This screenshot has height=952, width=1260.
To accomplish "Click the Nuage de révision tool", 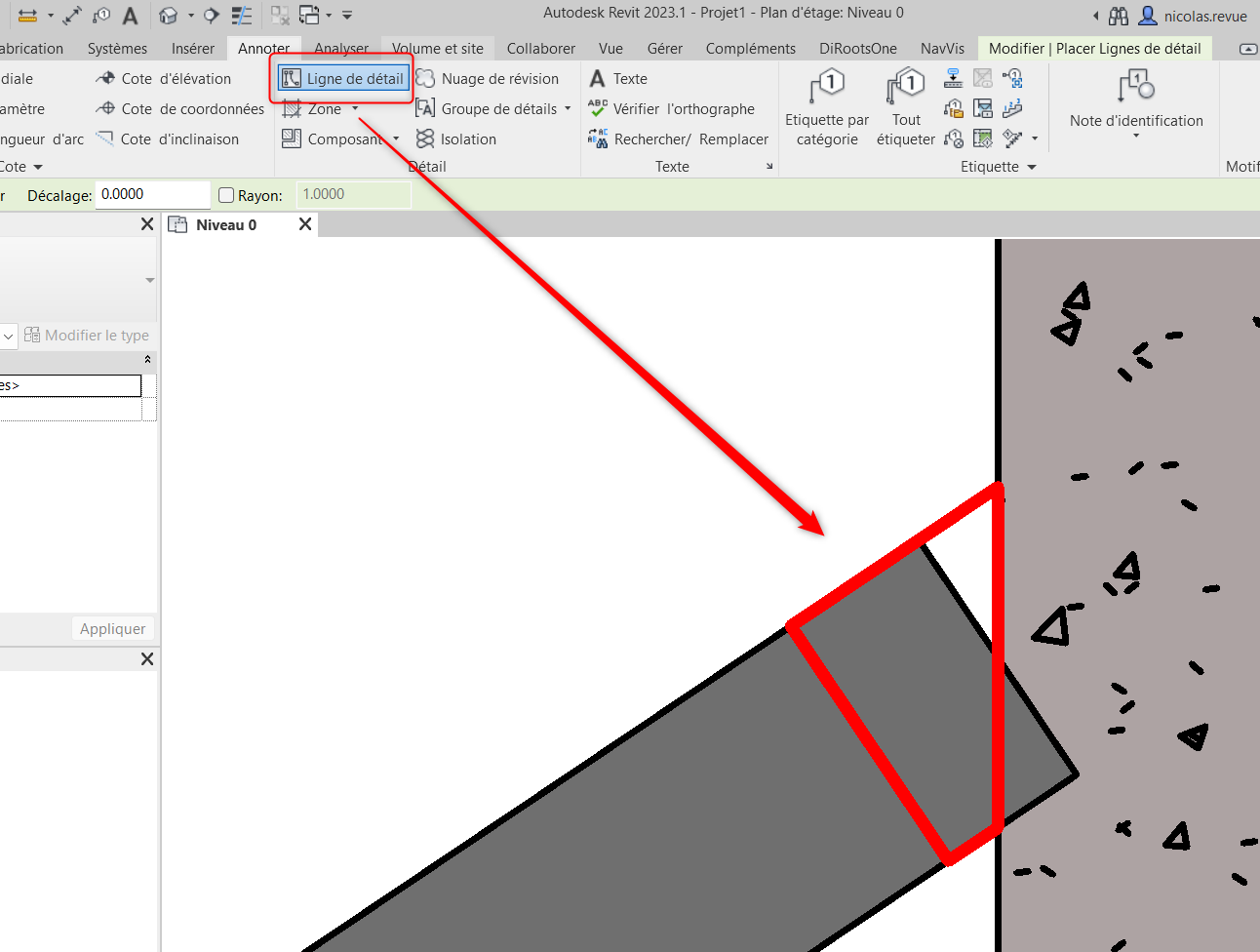I will click(488, 79).
